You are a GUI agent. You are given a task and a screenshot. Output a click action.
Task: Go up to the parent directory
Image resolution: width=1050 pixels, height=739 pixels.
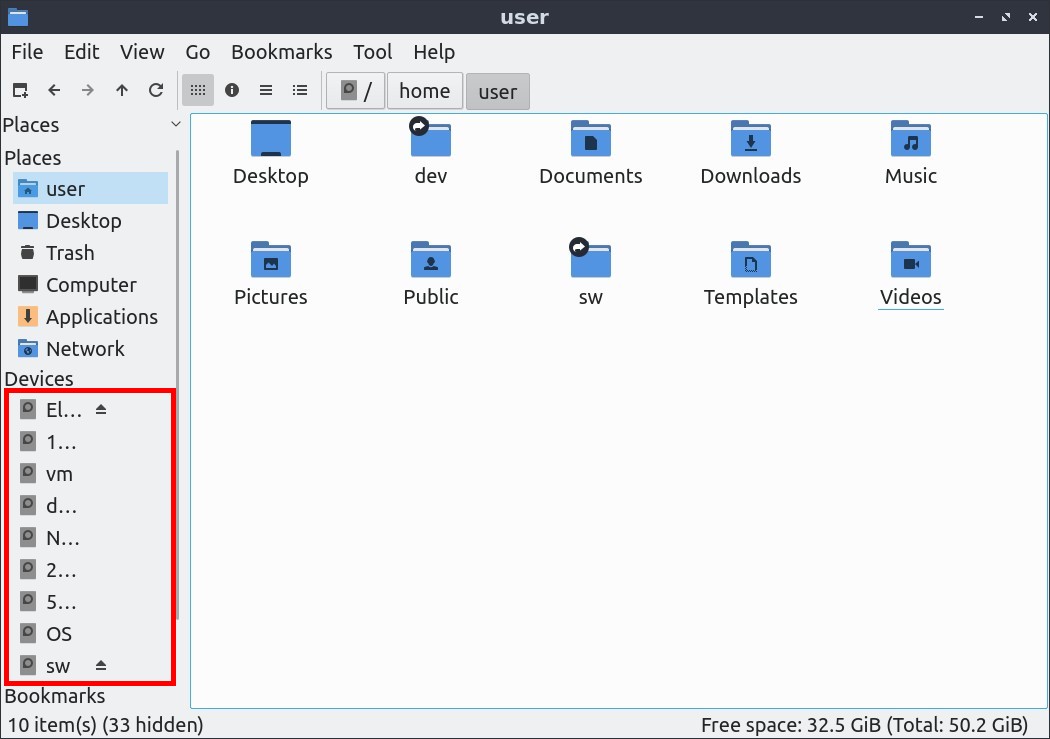(122, 90)
